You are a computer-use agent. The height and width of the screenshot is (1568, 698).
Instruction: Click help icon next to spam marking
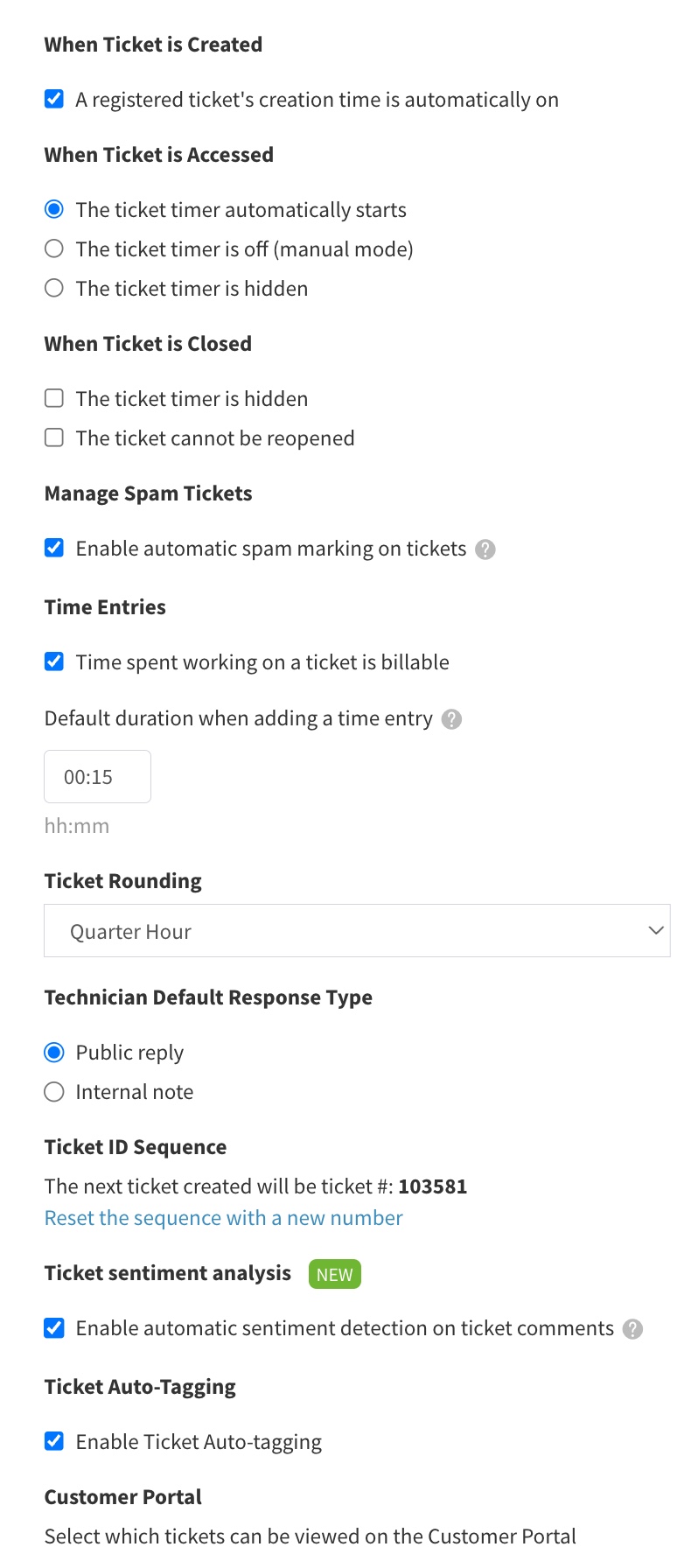(x=485, y=549)
